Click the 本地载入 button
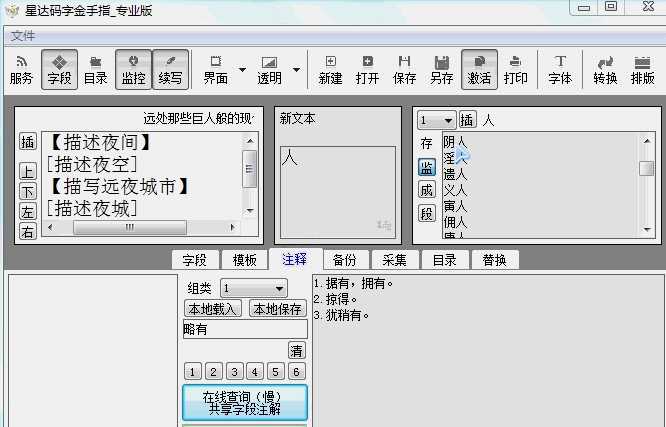The height and width of the screenshot is (427, 666). tap(212, 309)
